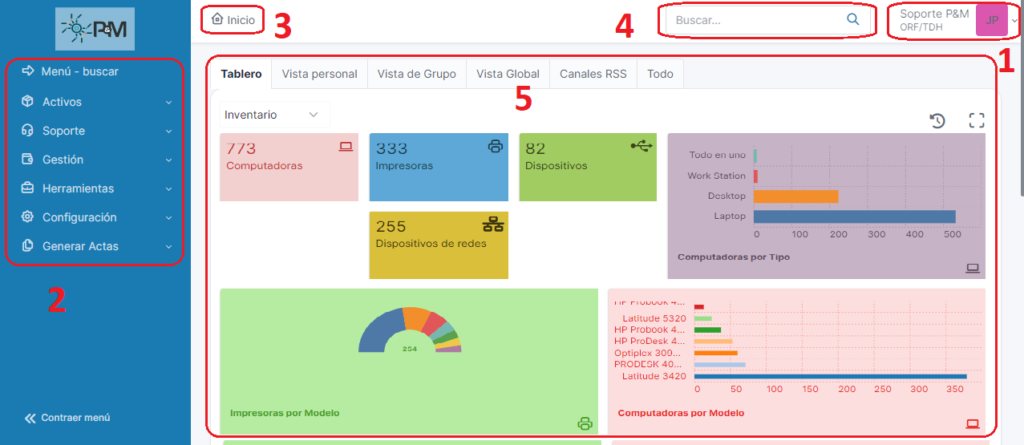This screenshot has width=1024, height=445.
Task: Click the JP user avatar
Action: click(991, 20)
